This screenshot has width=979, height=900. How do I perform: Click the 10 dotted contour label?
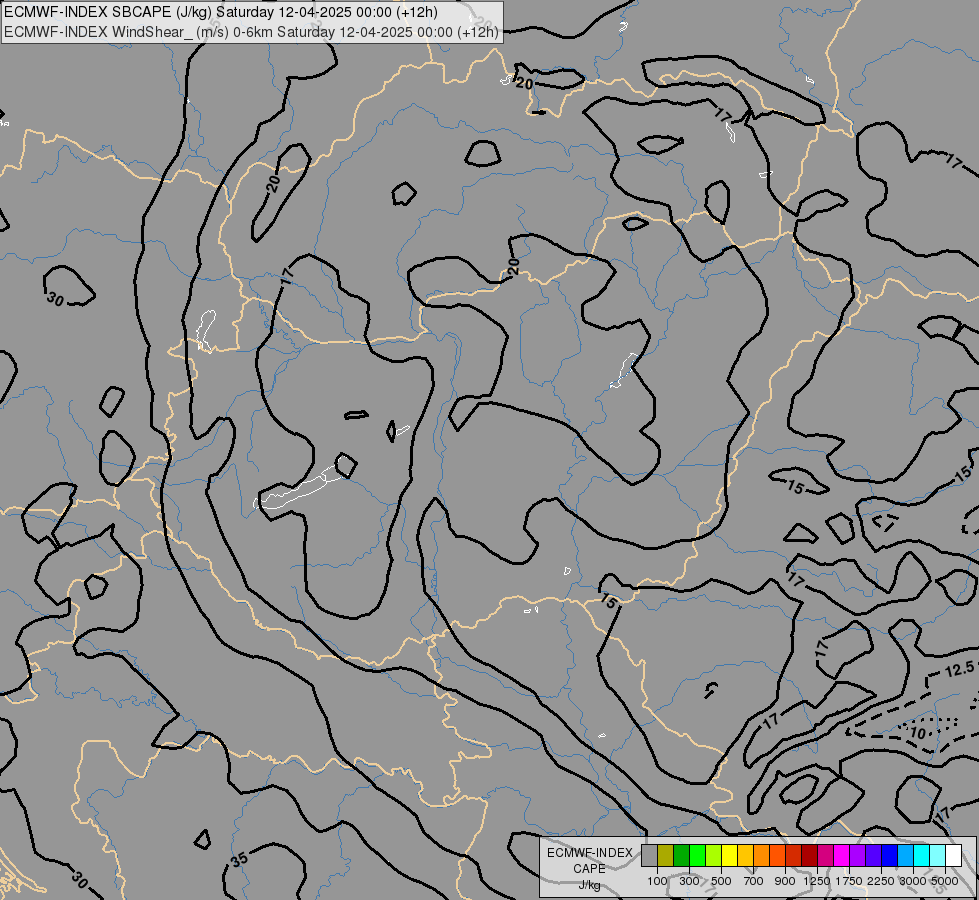[918, 733]
